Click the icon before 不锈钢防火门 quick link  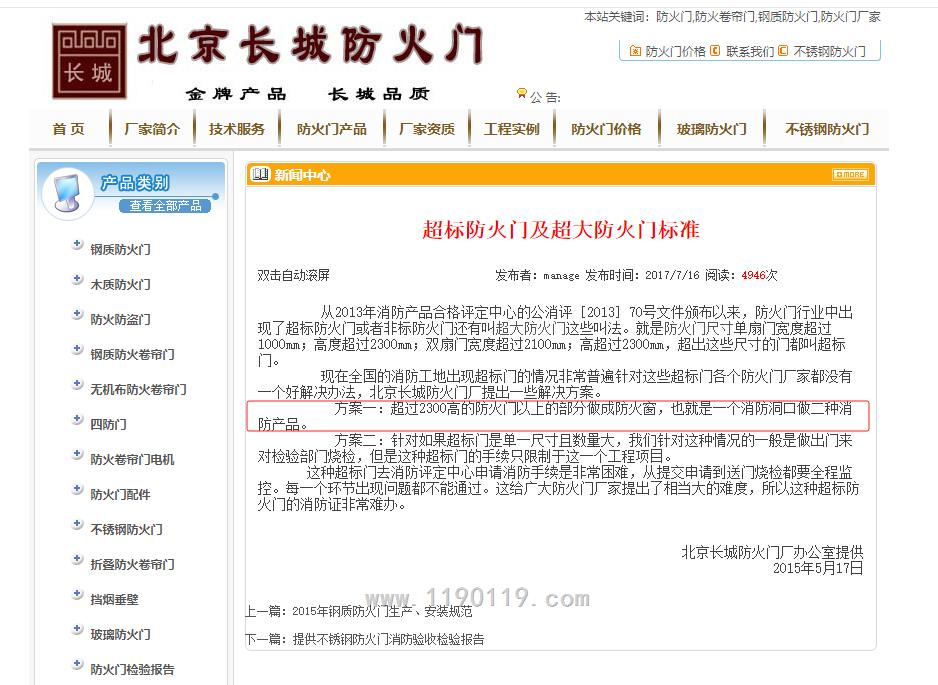(783, 51)
